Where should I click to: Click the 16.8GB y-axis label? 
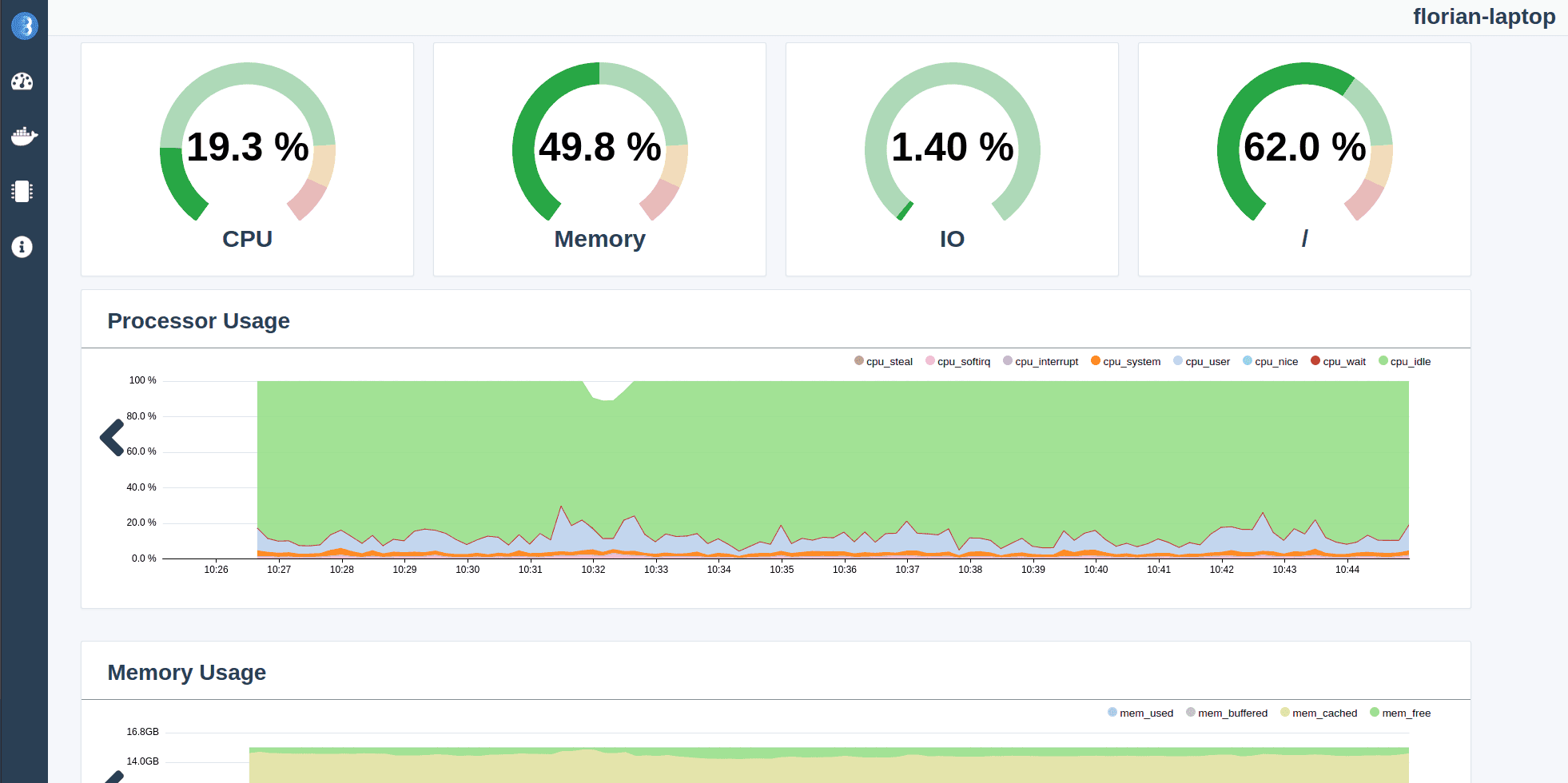point(143,732)
